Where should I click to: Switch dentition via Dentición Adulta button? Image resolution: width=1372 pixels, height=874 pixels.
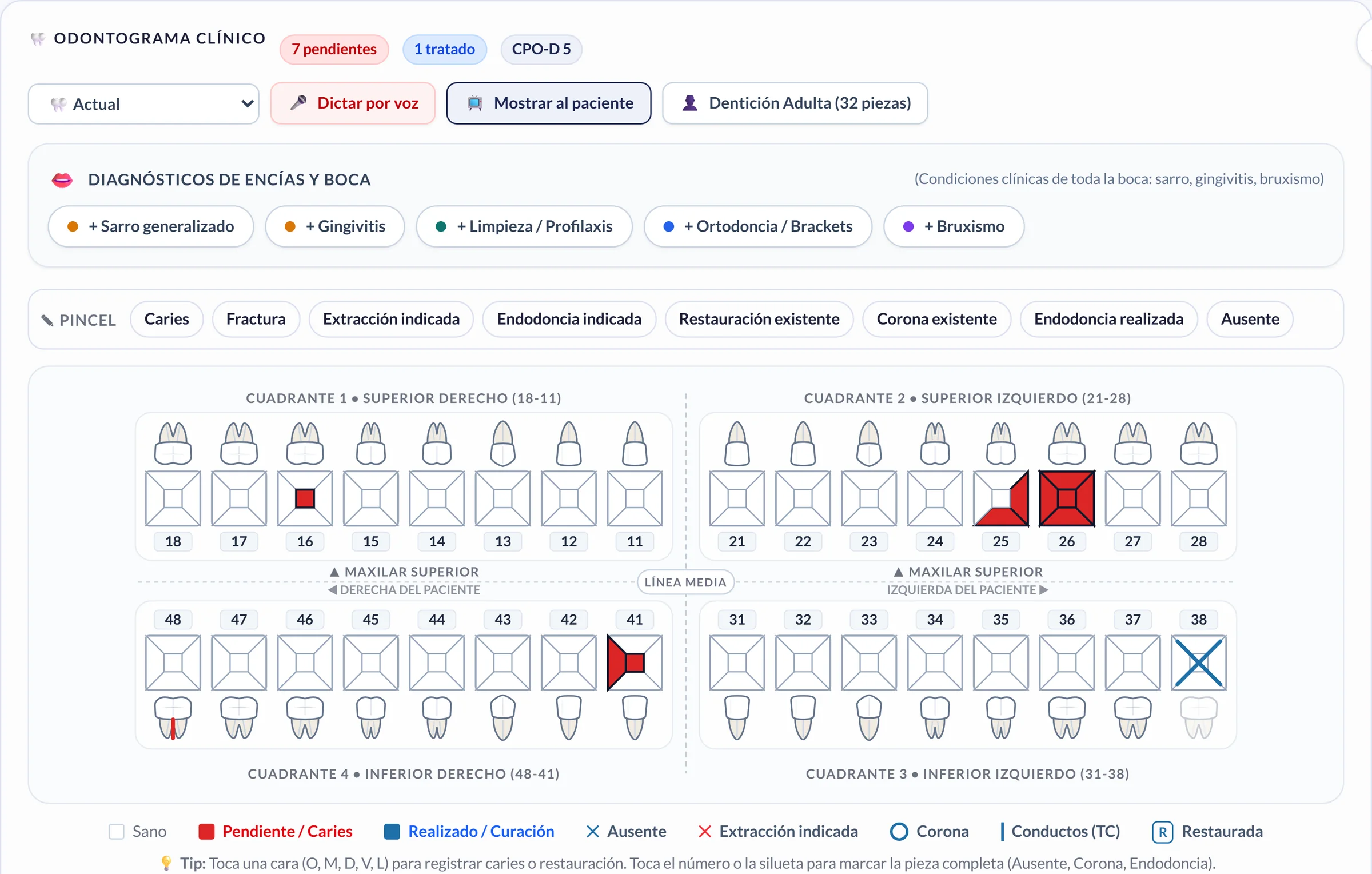tap(795, 103)
